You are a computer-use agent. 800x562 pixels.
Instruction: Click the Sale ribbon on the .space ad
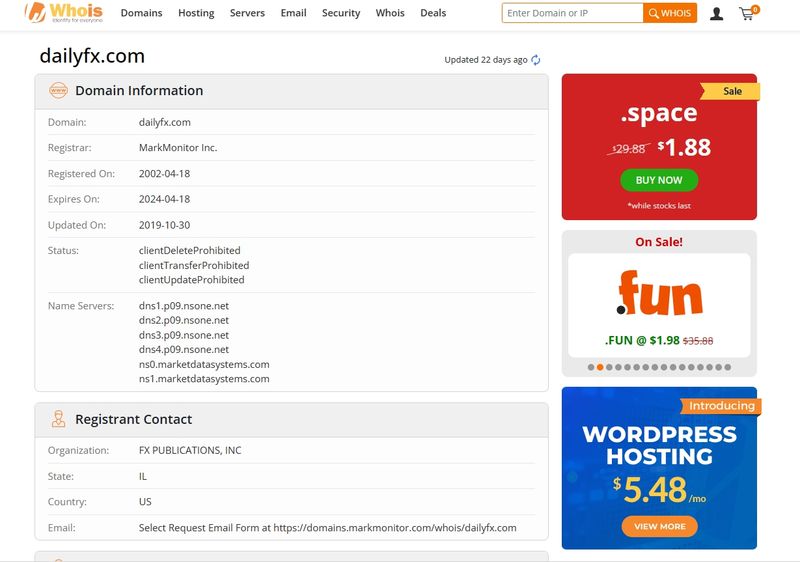coord(730,91)
